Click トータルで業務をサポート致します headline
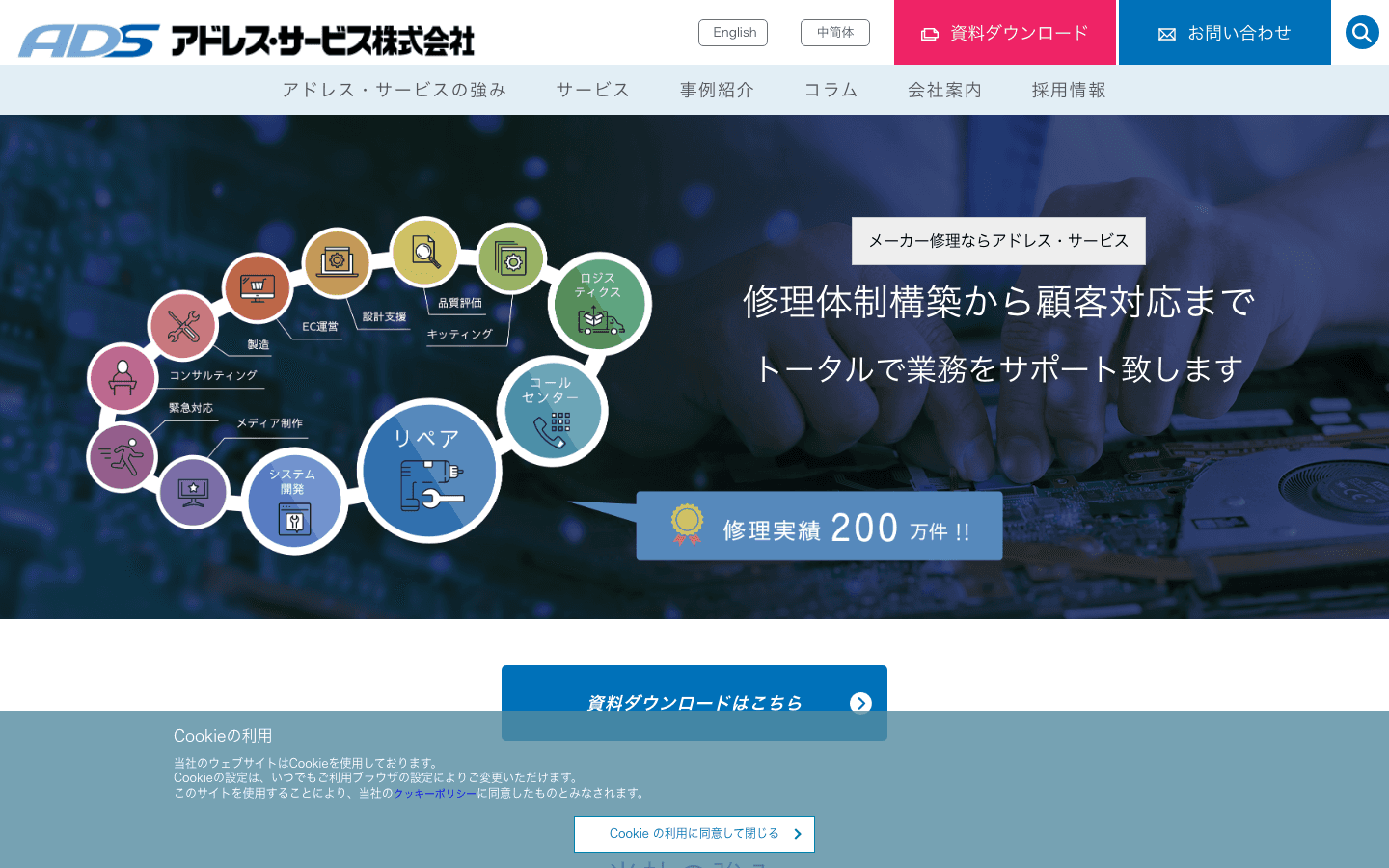Screen dimensions: 1389x868 tap(998, 368)
